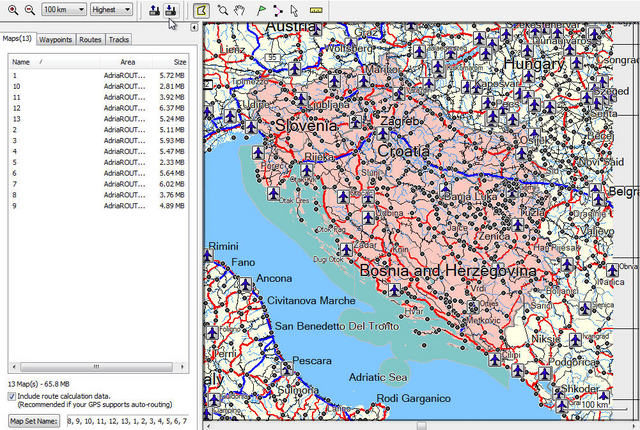This screenshot has width=640, height=430.
Task: Click the Adriatic Sea label on map
Action: pyautogui.click(x=378, y=377)
